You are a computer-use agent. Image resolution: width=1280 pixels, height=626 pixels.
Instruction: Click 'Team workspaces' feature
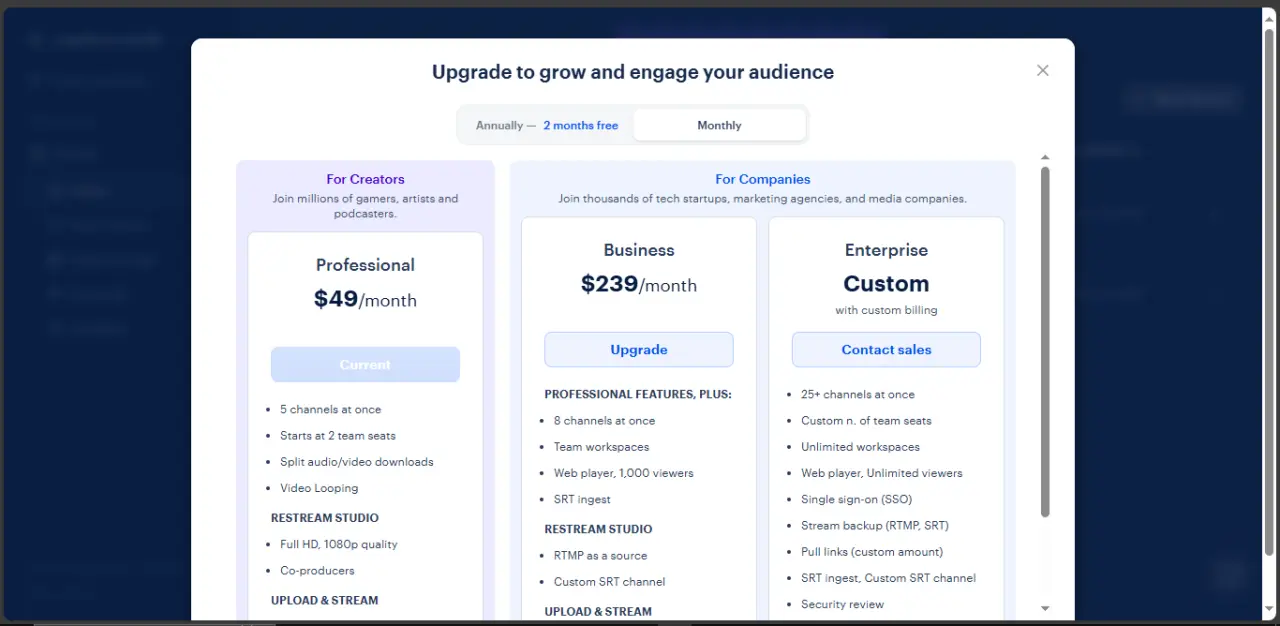601,446
